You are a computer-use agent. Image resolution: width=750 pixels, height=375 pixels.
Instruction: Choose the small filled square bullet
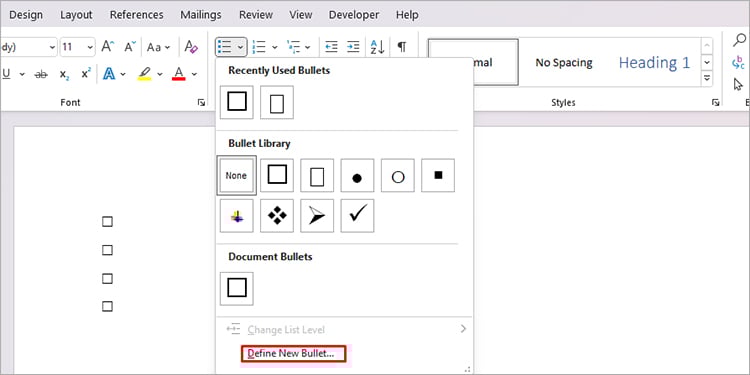pyautogui.click(x=438, y=176)
